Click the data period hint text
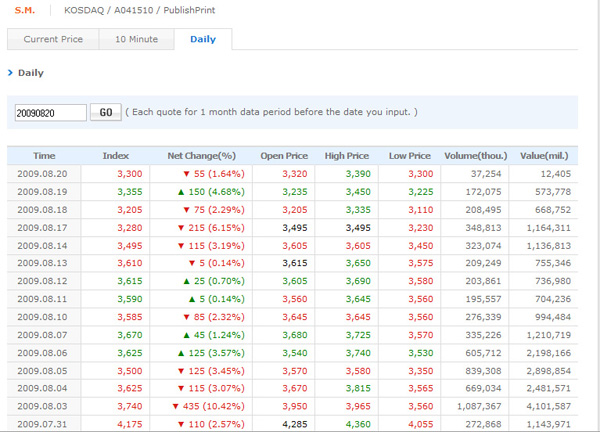 coord(271,112)
